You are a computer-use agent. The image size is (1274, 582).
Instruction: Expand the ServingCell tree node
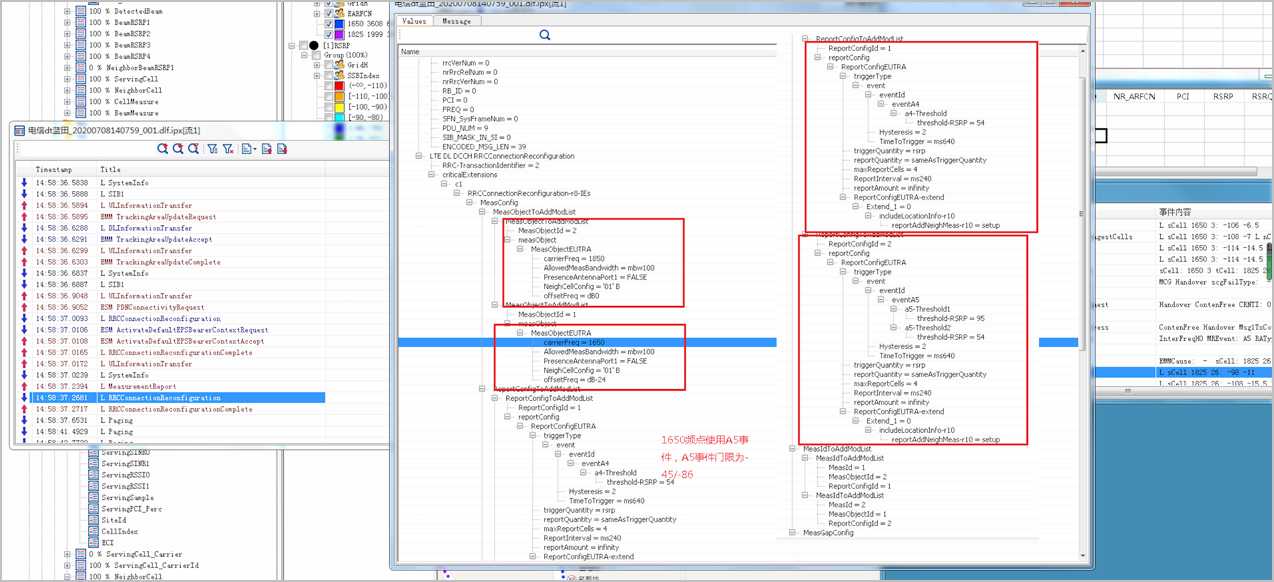point(68,79)
